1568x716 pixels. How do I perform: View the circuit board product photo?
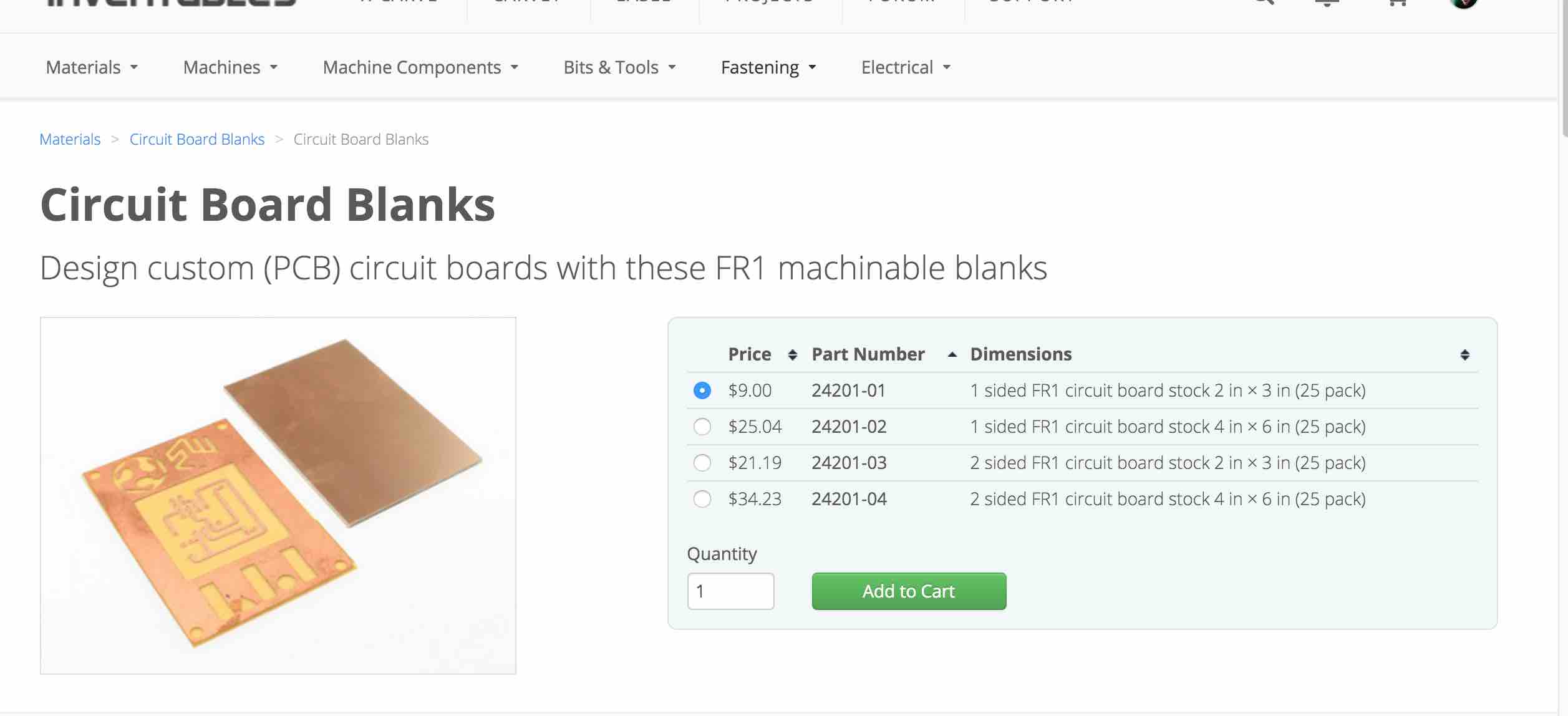pos(278,495)
